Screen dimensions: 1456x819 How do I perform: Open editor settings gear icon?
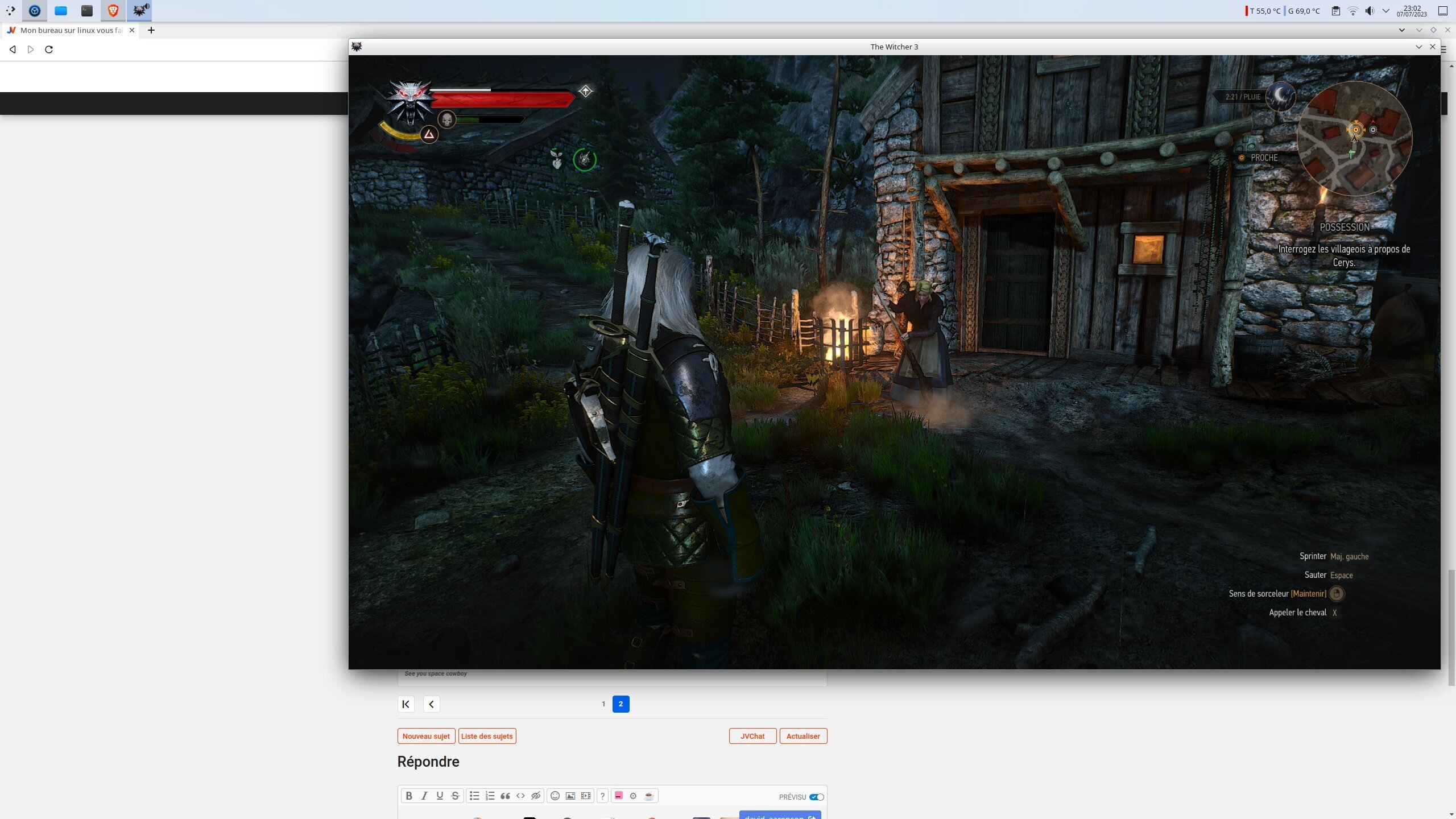tap(633, 796)
